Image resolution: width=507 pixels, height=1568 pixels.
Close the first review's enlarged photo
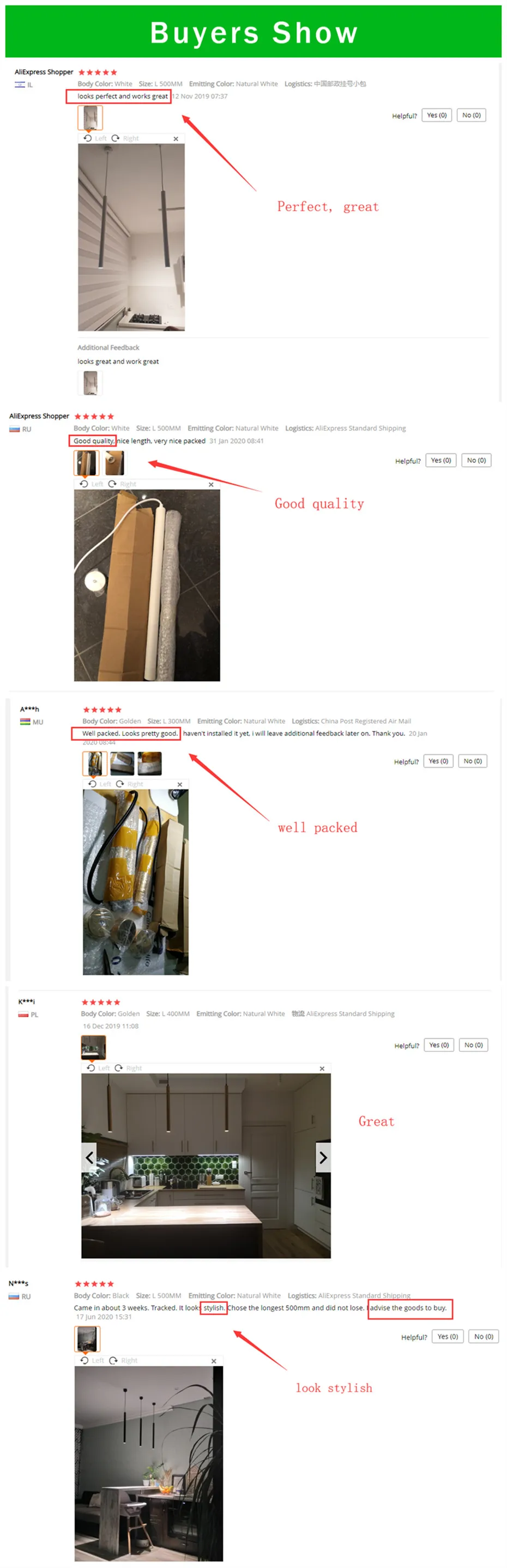176,139
